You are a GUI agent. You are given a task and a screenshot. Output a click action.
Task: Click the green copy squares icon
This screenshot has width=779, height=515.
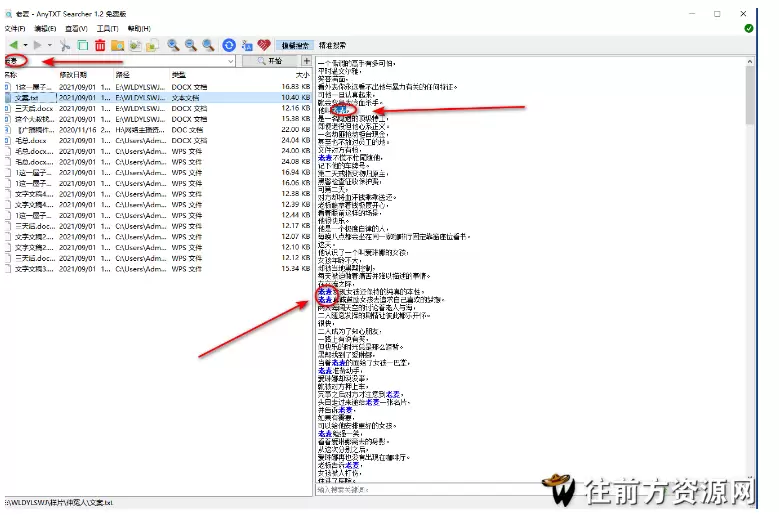coord(82,45)
